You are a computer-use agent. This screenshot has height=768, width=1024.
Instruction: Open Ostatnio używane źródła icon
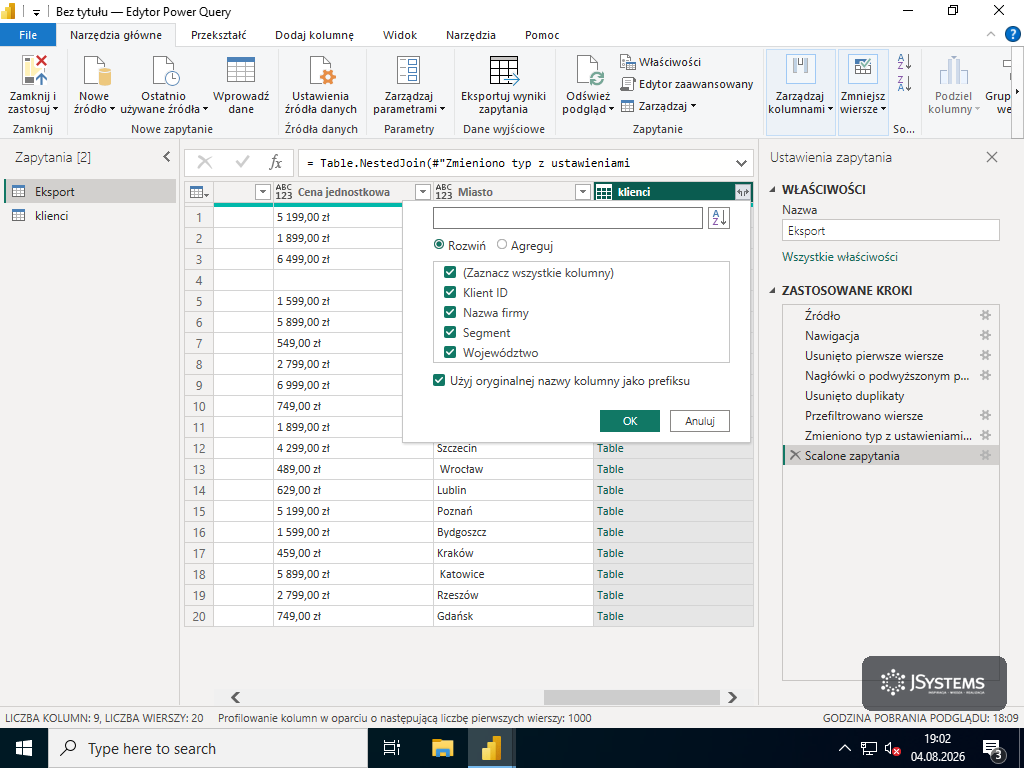point(165,71)
